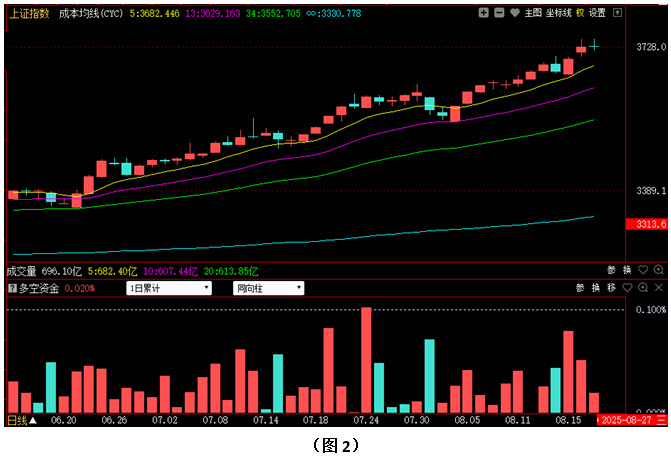671x467 pixels.
Task: Click magnifier icon in 成交量 row
Action: coord(659,270)
